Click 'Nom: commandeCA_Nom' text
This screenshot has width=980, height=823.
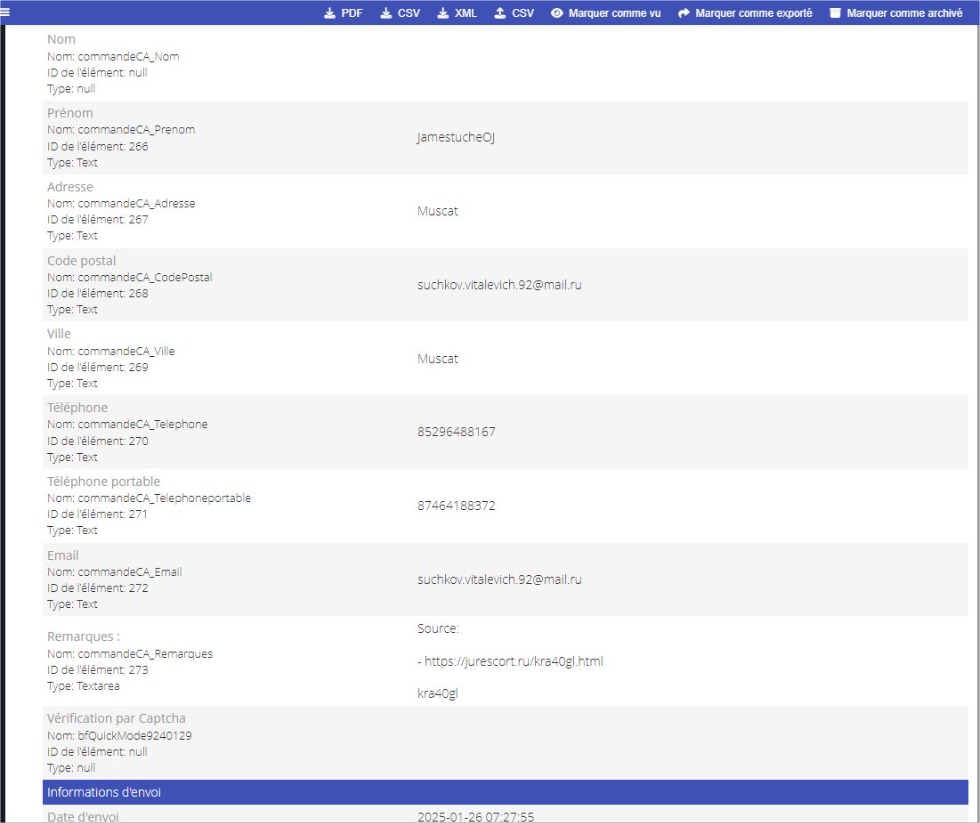113,57
